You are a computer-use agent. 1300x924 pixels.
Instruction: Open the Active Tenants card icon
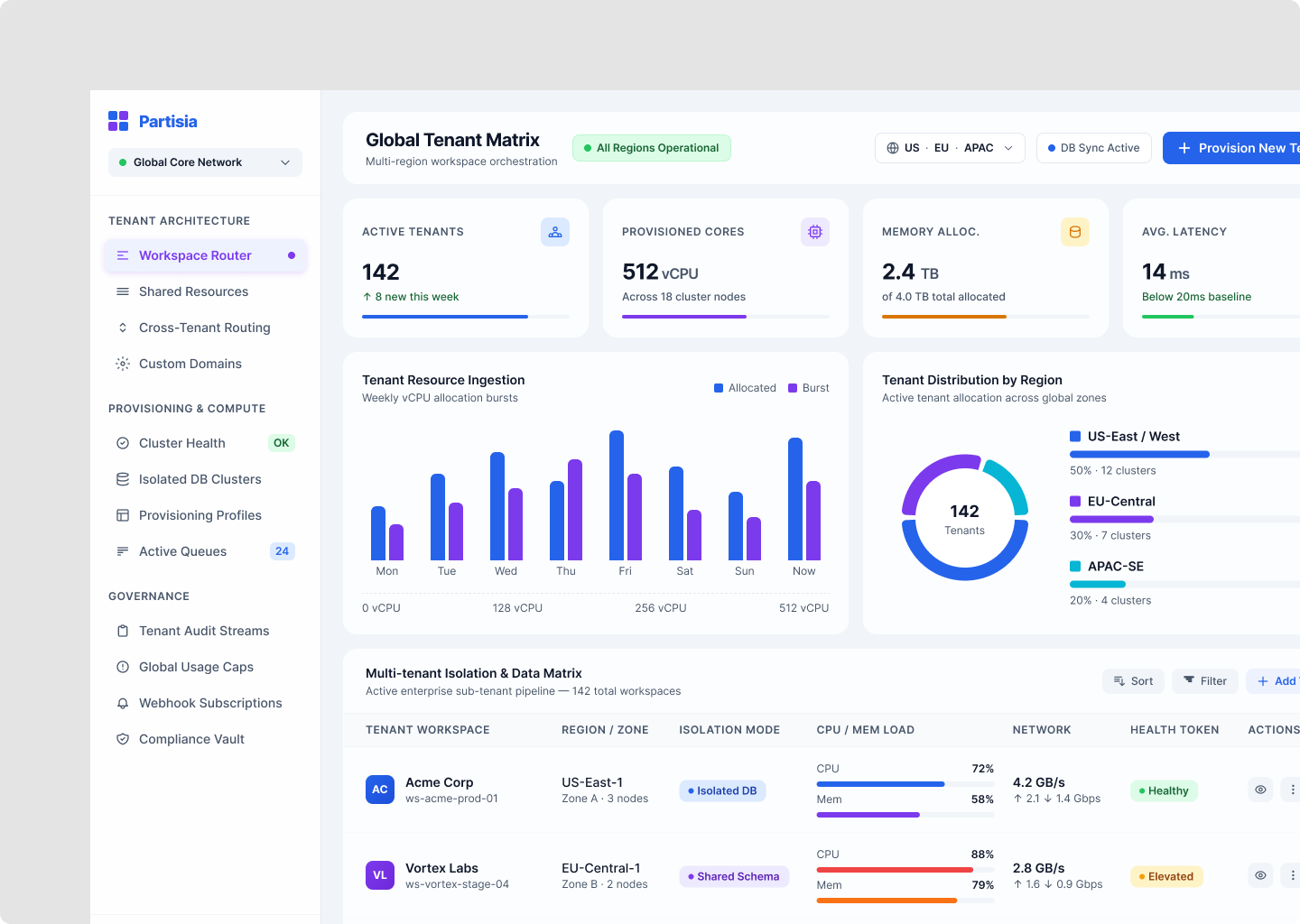tap(555, 232)
